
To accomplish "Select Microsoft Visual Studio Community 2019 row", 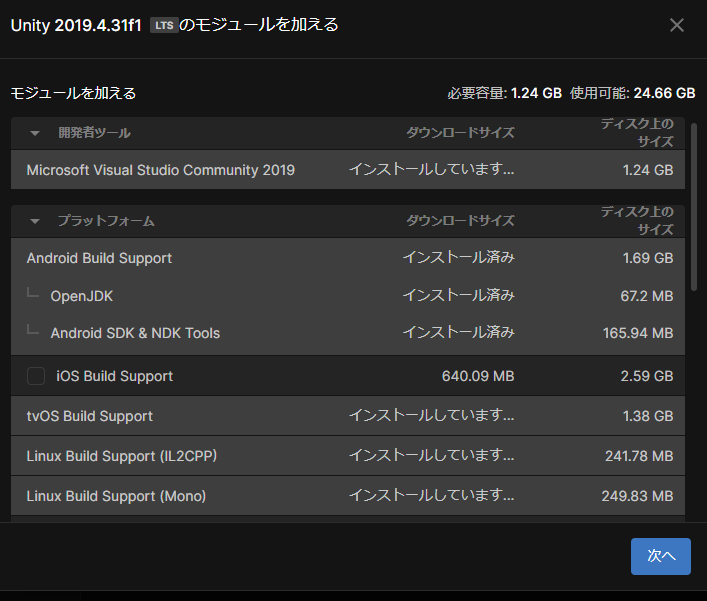I will (348, 170).
